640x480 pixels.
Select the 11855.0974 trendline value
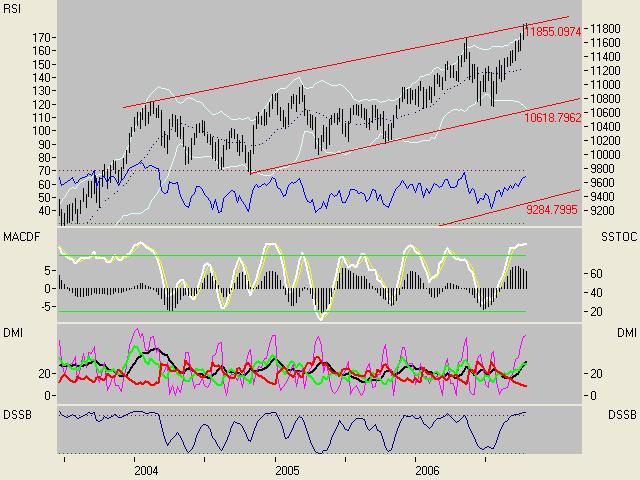pos(552,32)
